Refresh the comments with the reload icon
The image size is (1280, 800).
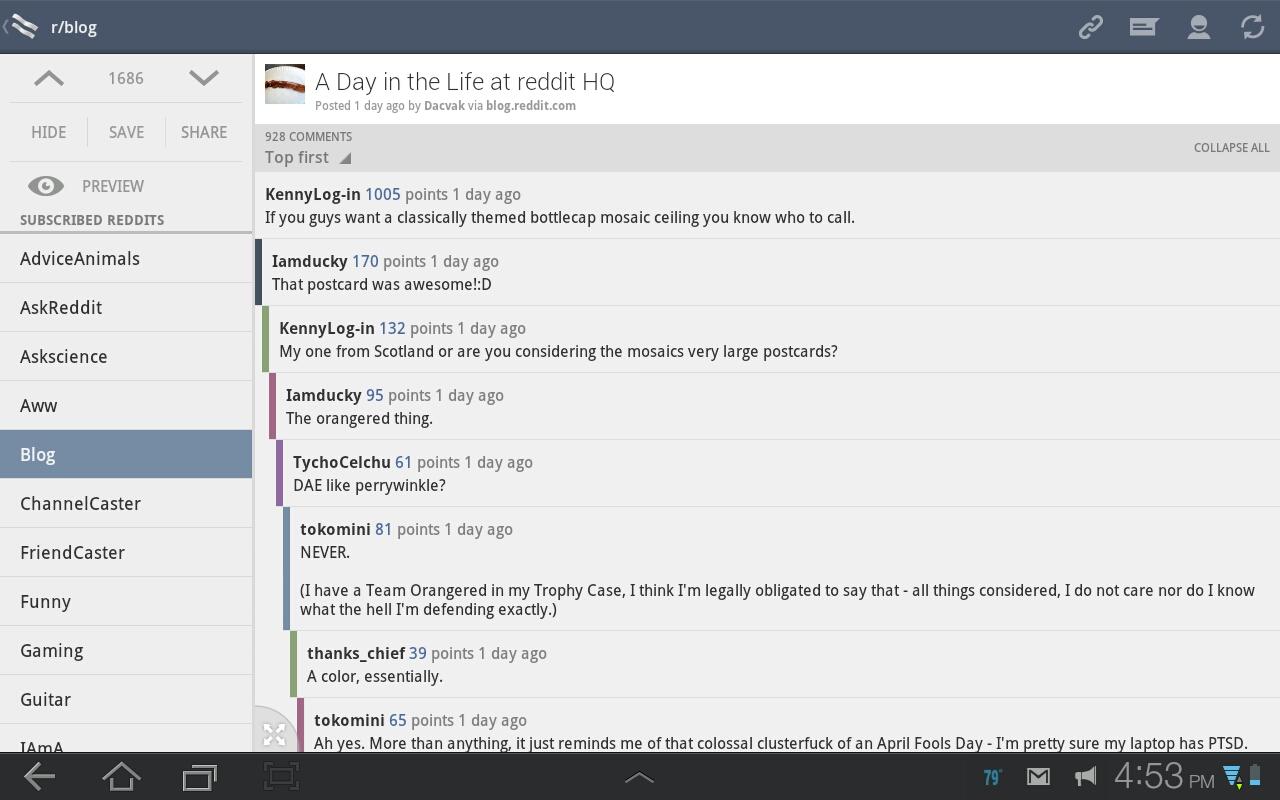pyautogui.click(x=1252, y=27)
